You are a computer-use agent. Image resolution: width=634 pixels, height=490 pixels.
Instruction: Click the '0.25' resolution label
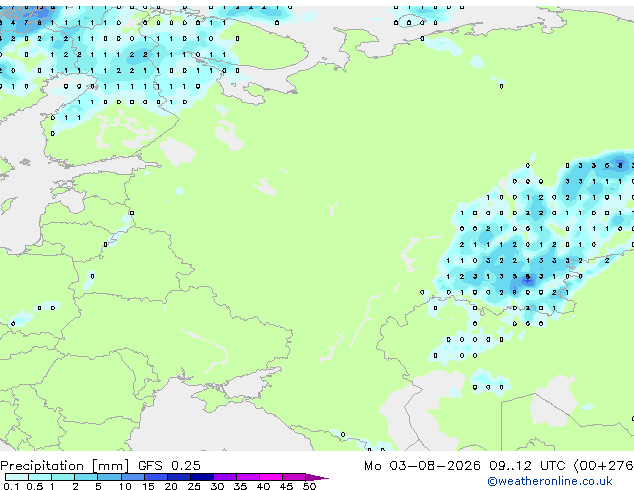click(186, 466)
